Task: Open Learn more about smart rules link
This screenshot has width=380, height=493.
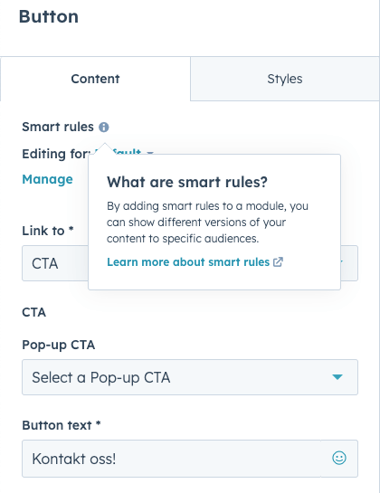Action: click(188, 262)
